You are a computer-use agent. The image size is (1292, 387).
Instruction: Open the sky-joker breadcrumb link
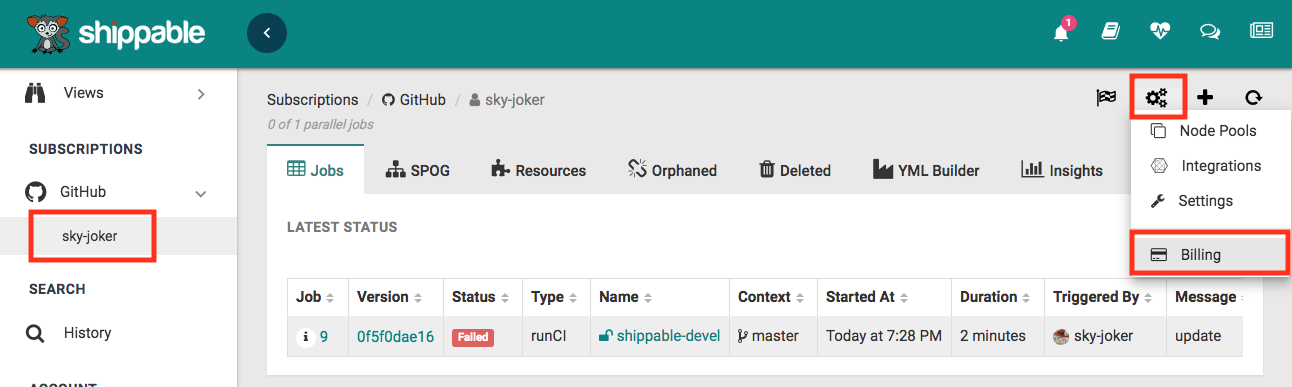tap(507, 100)
